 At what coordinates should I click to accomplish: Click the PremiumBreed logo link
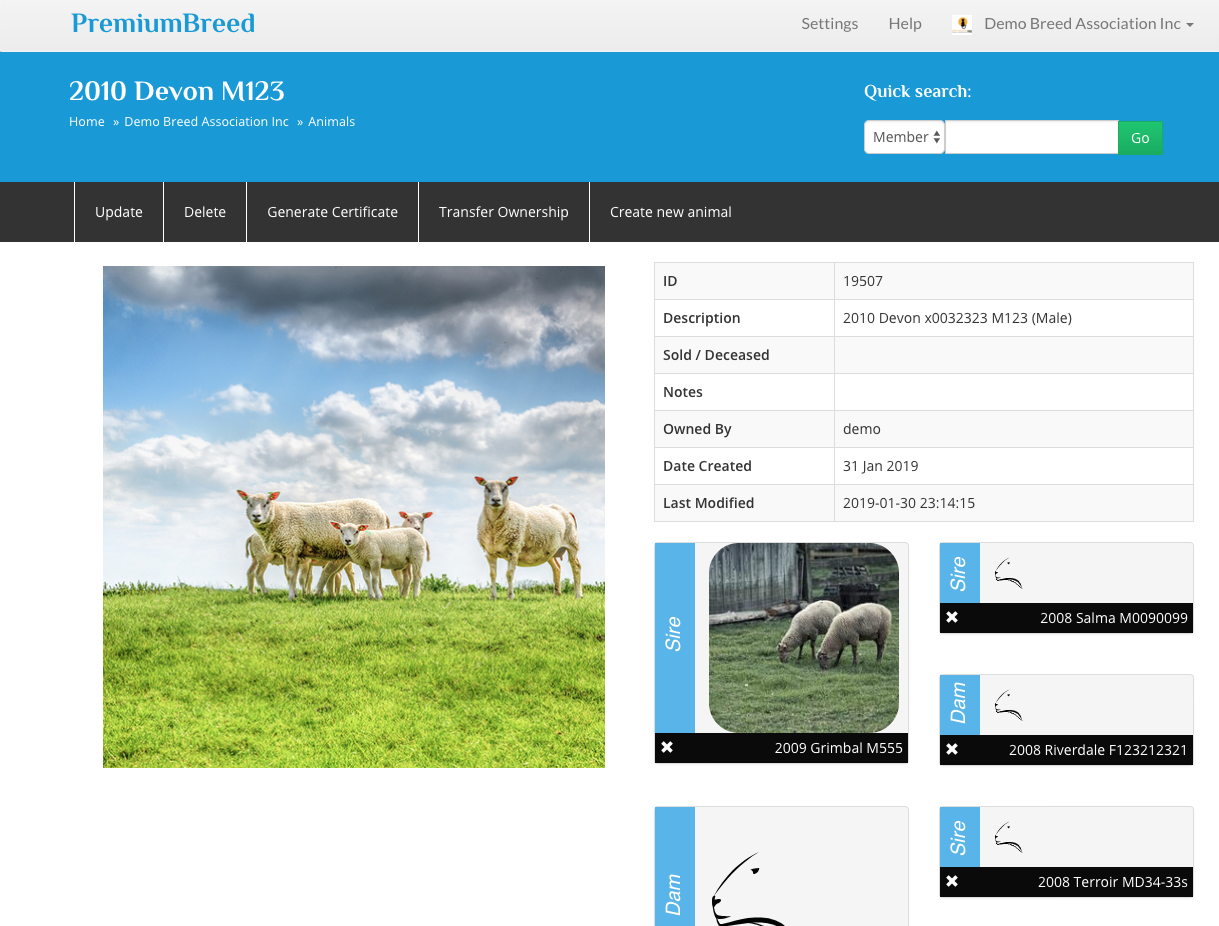coord(163,24)
